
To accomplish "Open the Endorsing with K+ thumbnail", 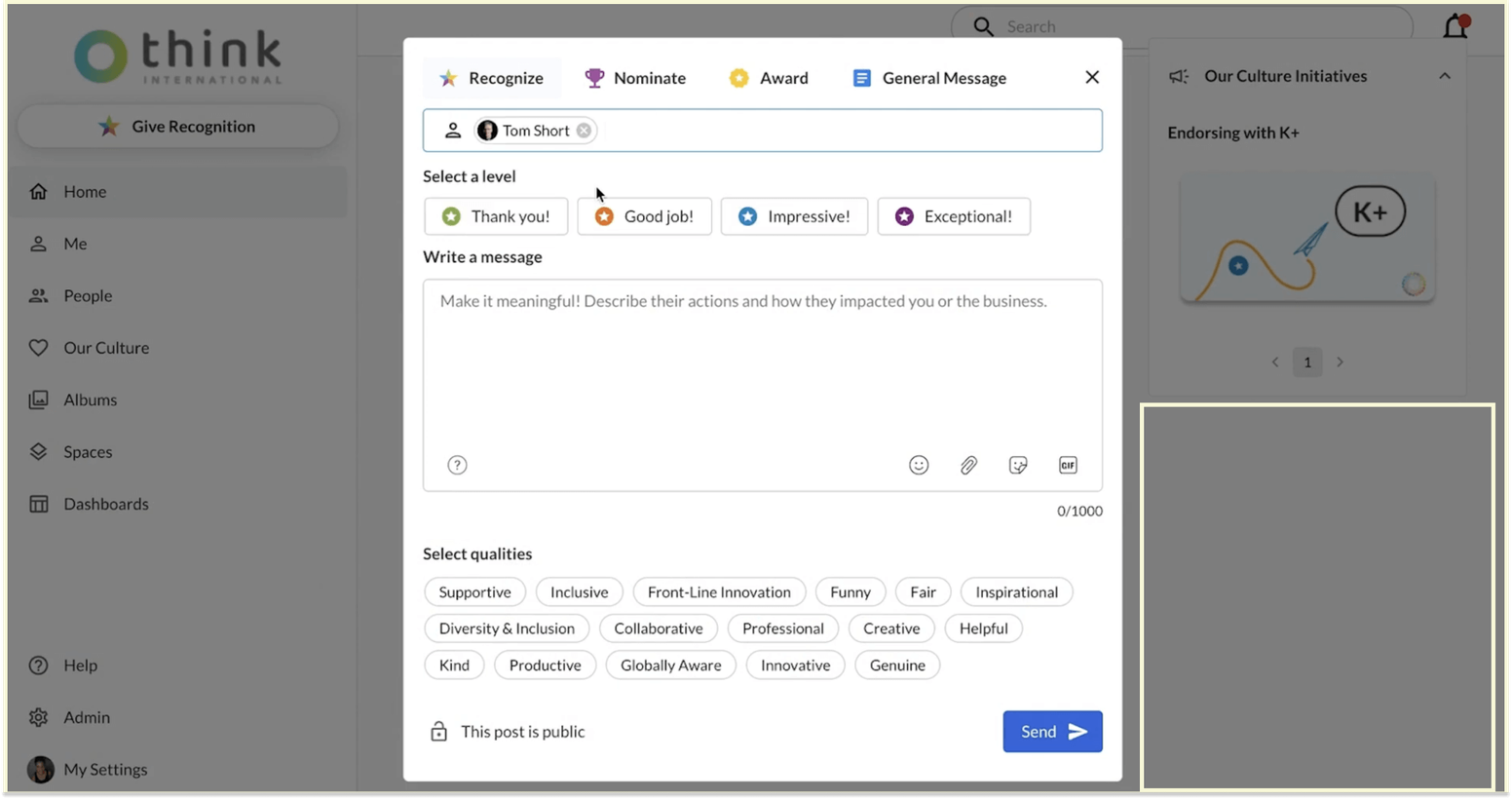I will pos(1307,239).
